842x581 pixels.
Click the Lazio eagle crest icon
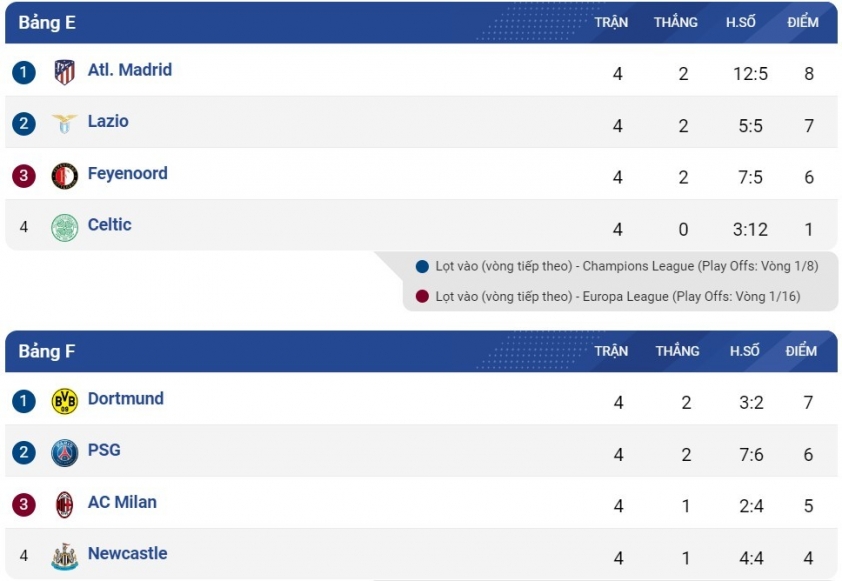pos(64,124)
